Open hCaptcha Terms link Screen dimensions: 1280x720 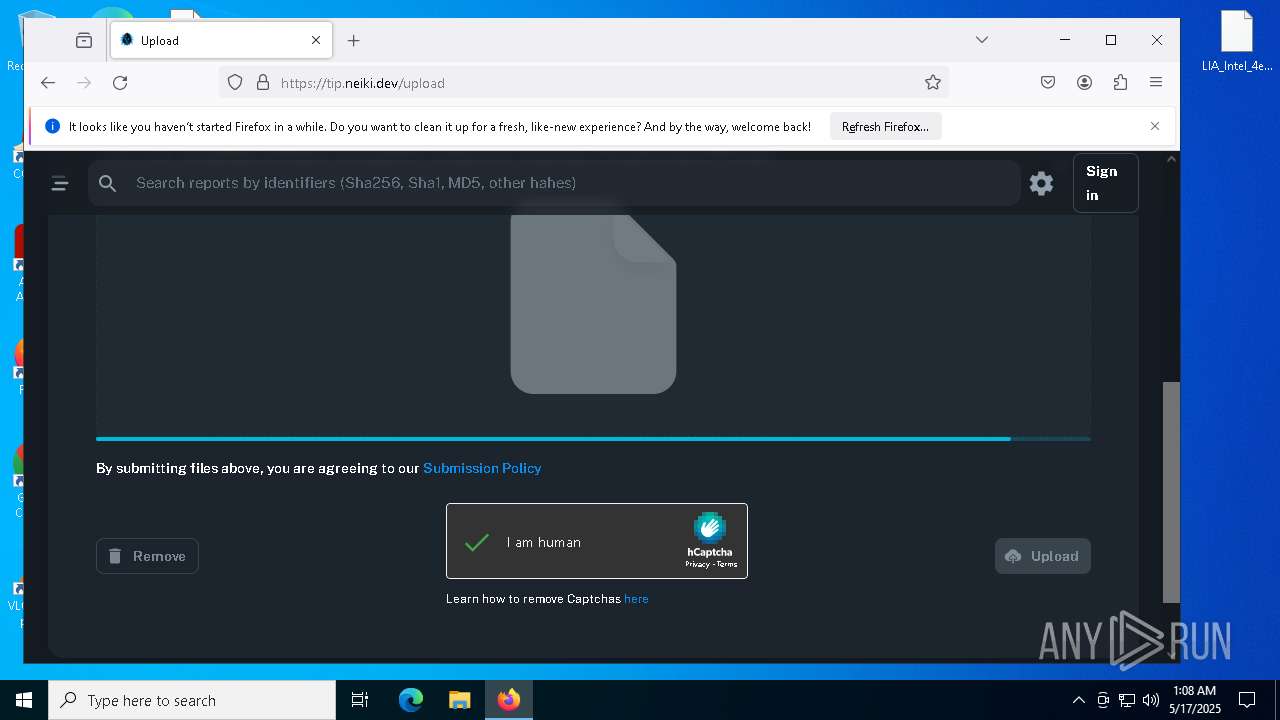pyautogui.click(x=727, y=564)
